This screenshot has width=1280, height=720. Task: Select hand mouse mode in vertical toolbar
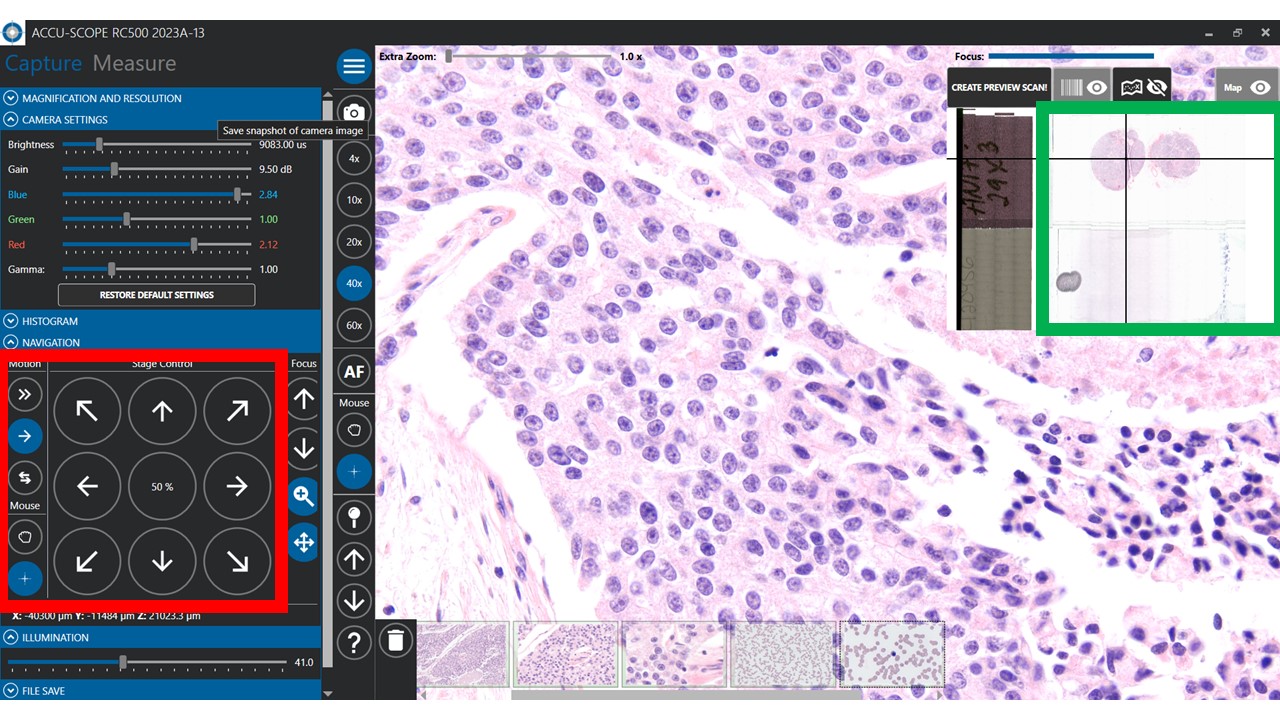pos(354,430)
